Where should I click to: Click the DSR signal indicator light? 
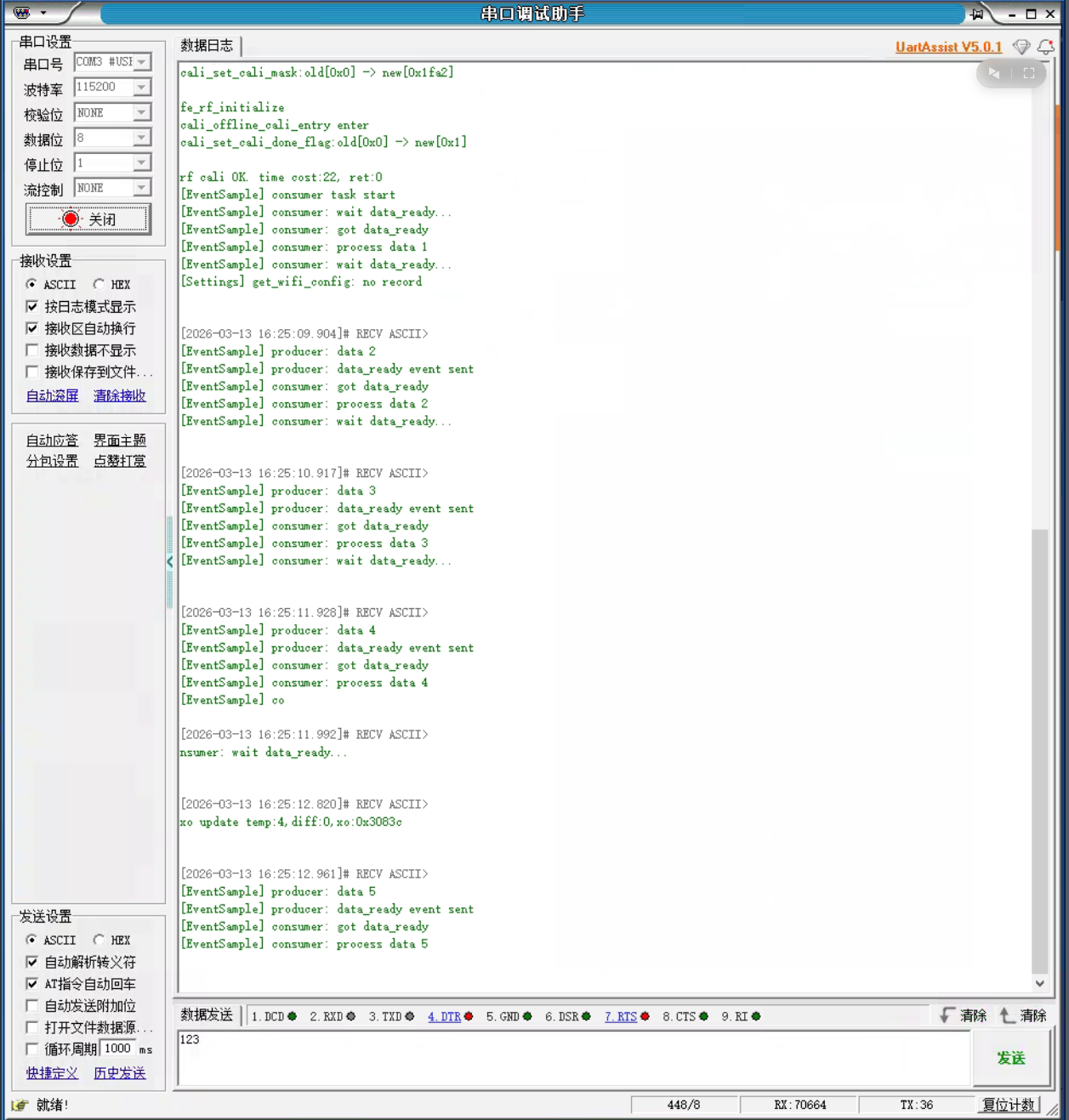[x=586, y=1016]
